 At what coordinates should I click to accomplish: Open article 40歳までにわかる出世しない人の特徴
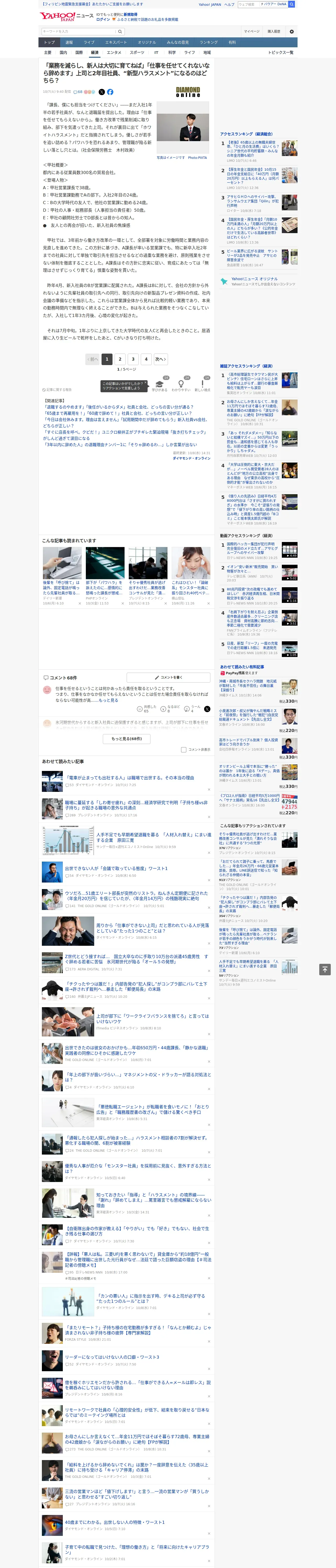point(115,1522)
